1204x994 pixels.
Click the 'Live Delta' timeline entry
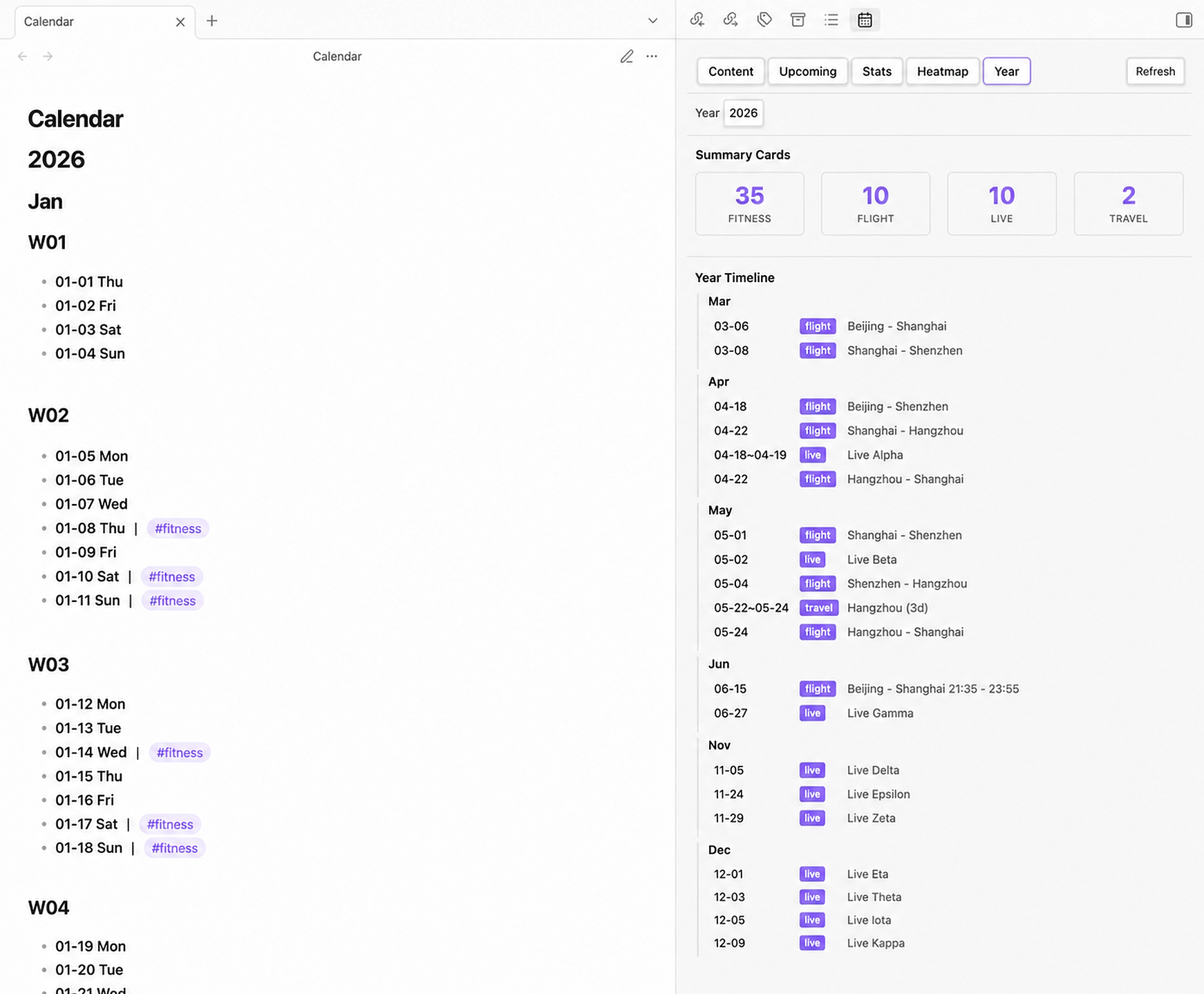click(x=873, y=770)
